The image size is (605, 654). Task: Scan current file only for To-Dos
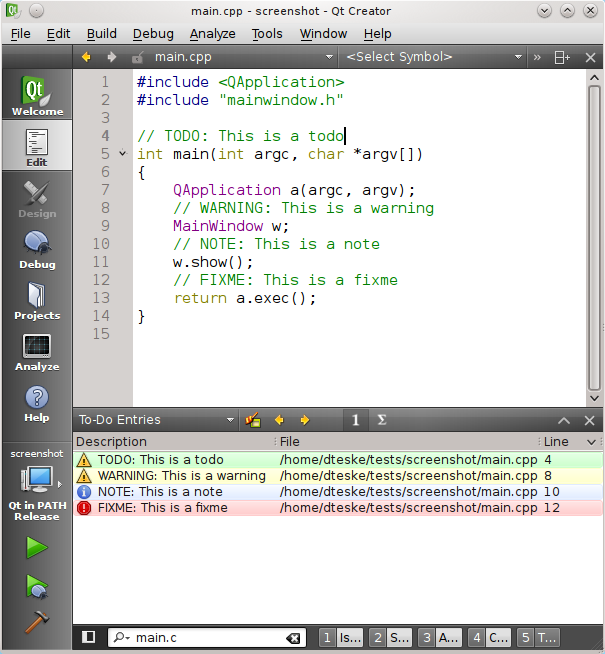click(356, 420)
